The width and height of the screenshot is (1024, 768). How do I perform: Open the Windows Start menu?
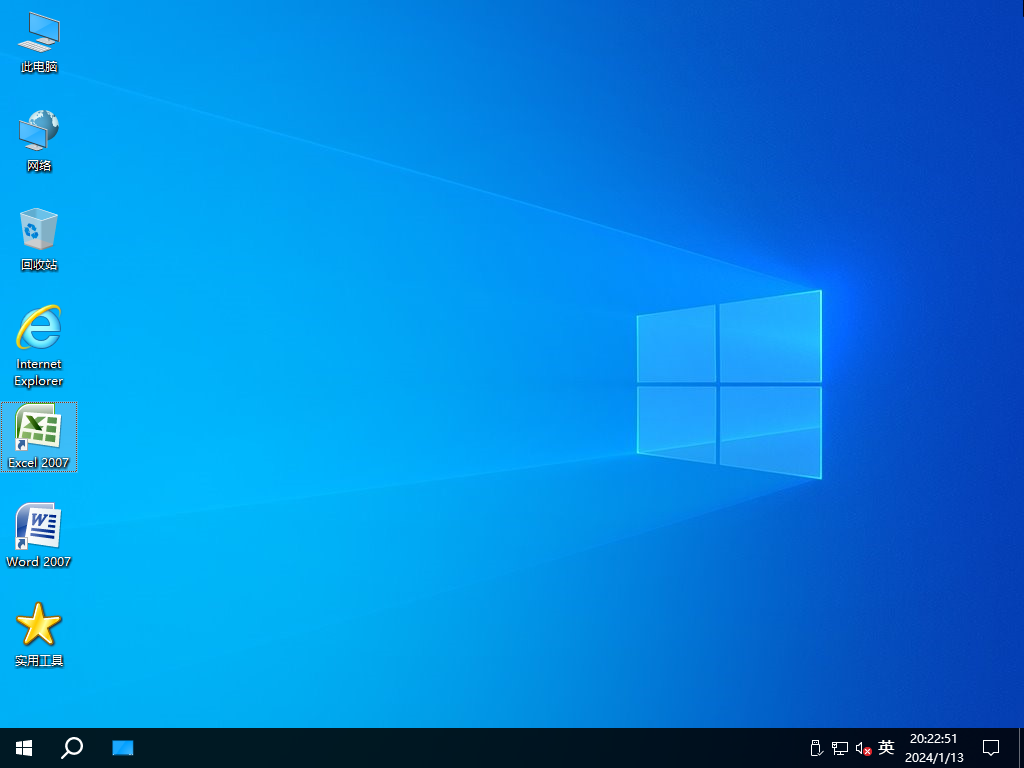coord(24,747)
